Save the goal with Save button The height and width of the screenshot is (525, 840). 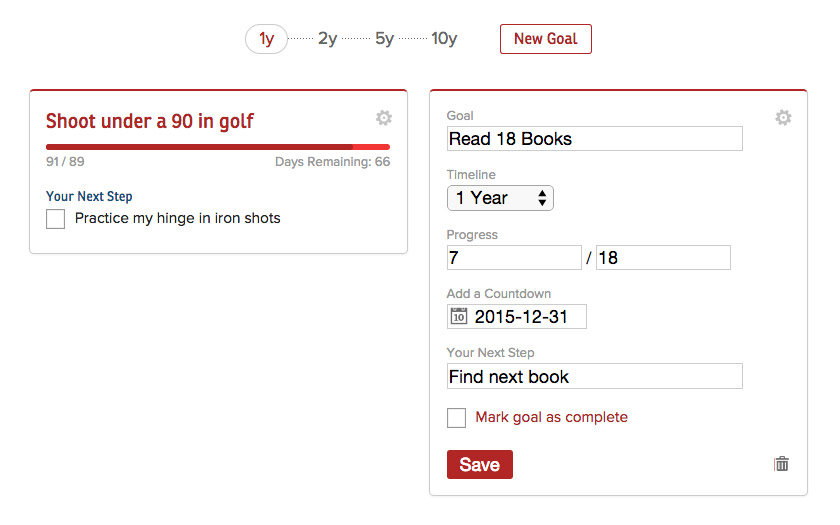[479, 465]
